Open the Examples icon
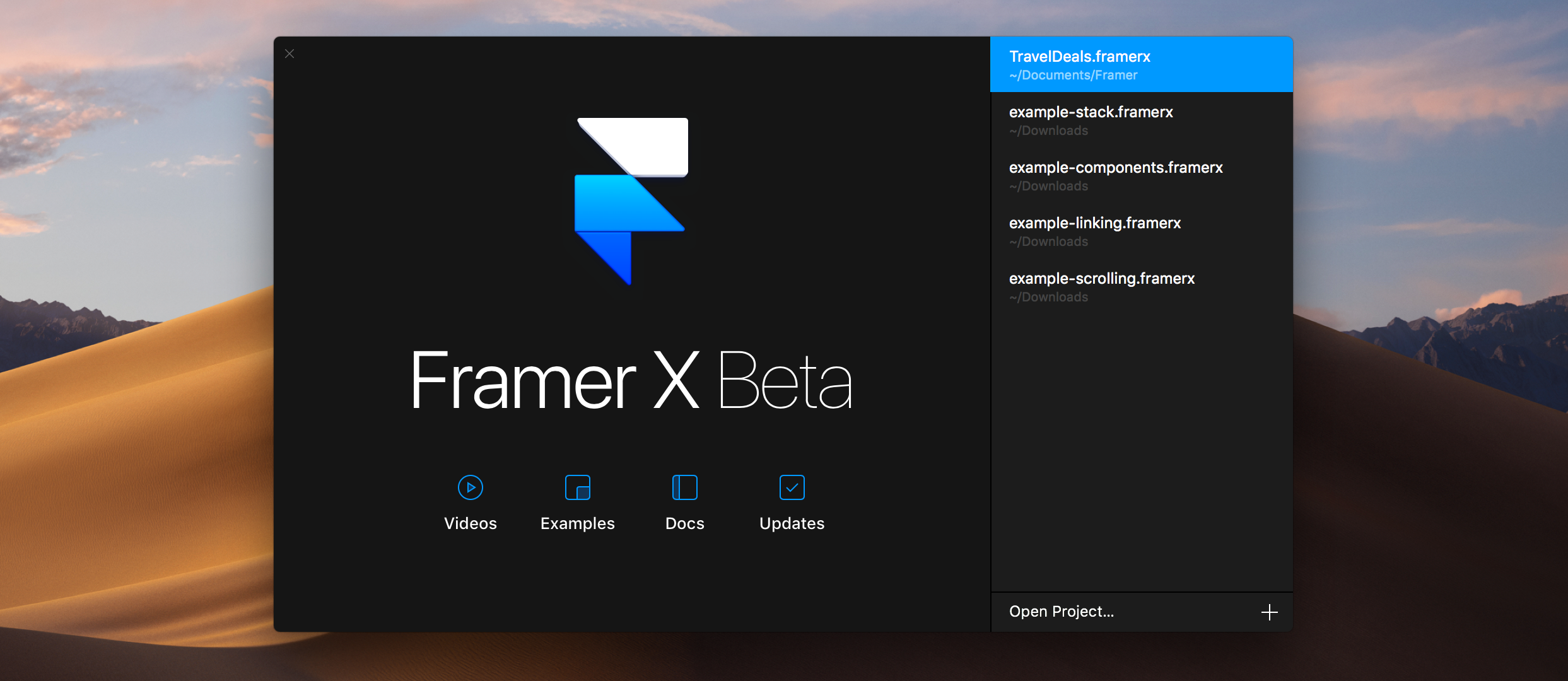 [x=577, y=487]
